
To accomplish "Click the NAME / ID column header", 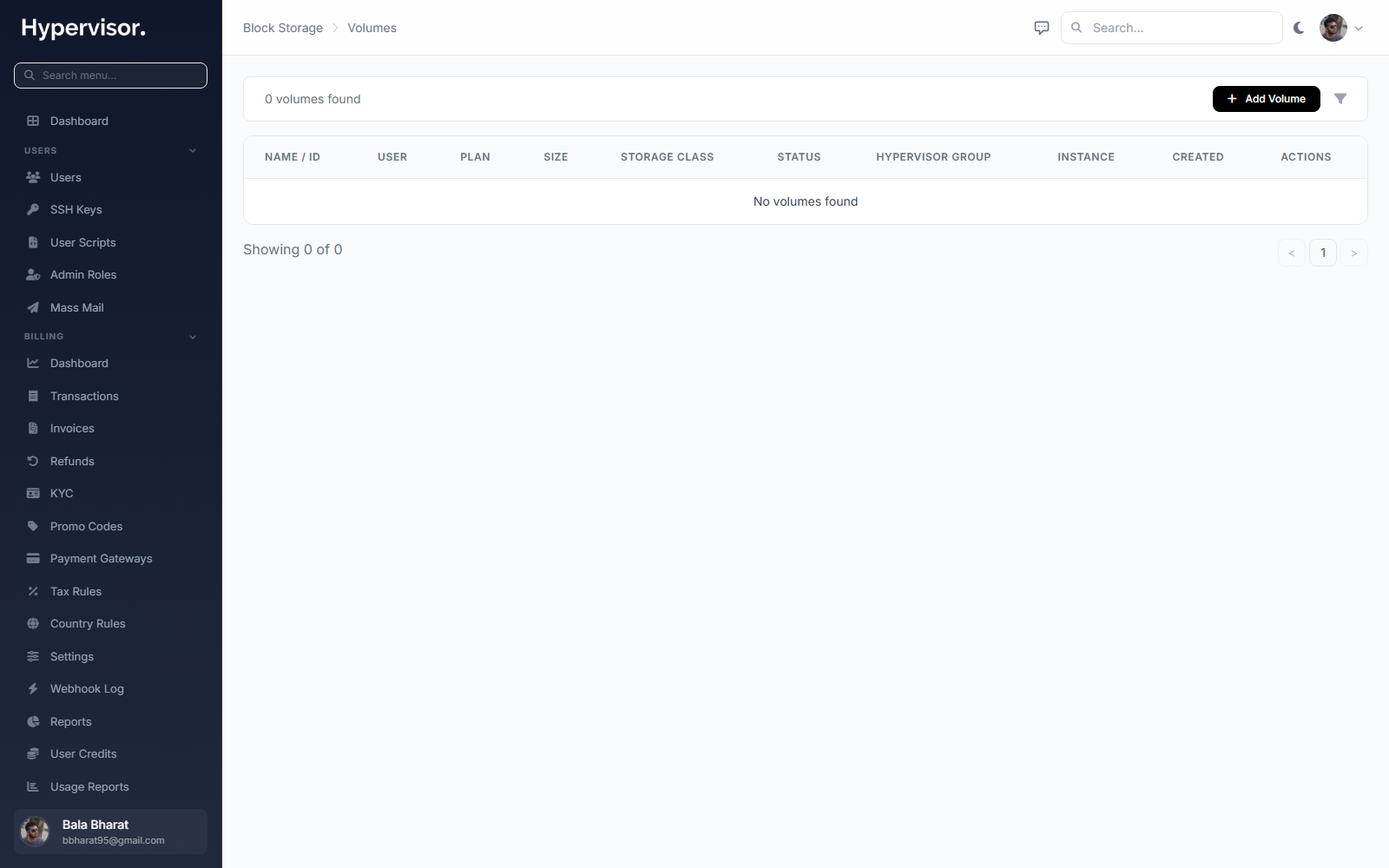I will click(293, 157).
